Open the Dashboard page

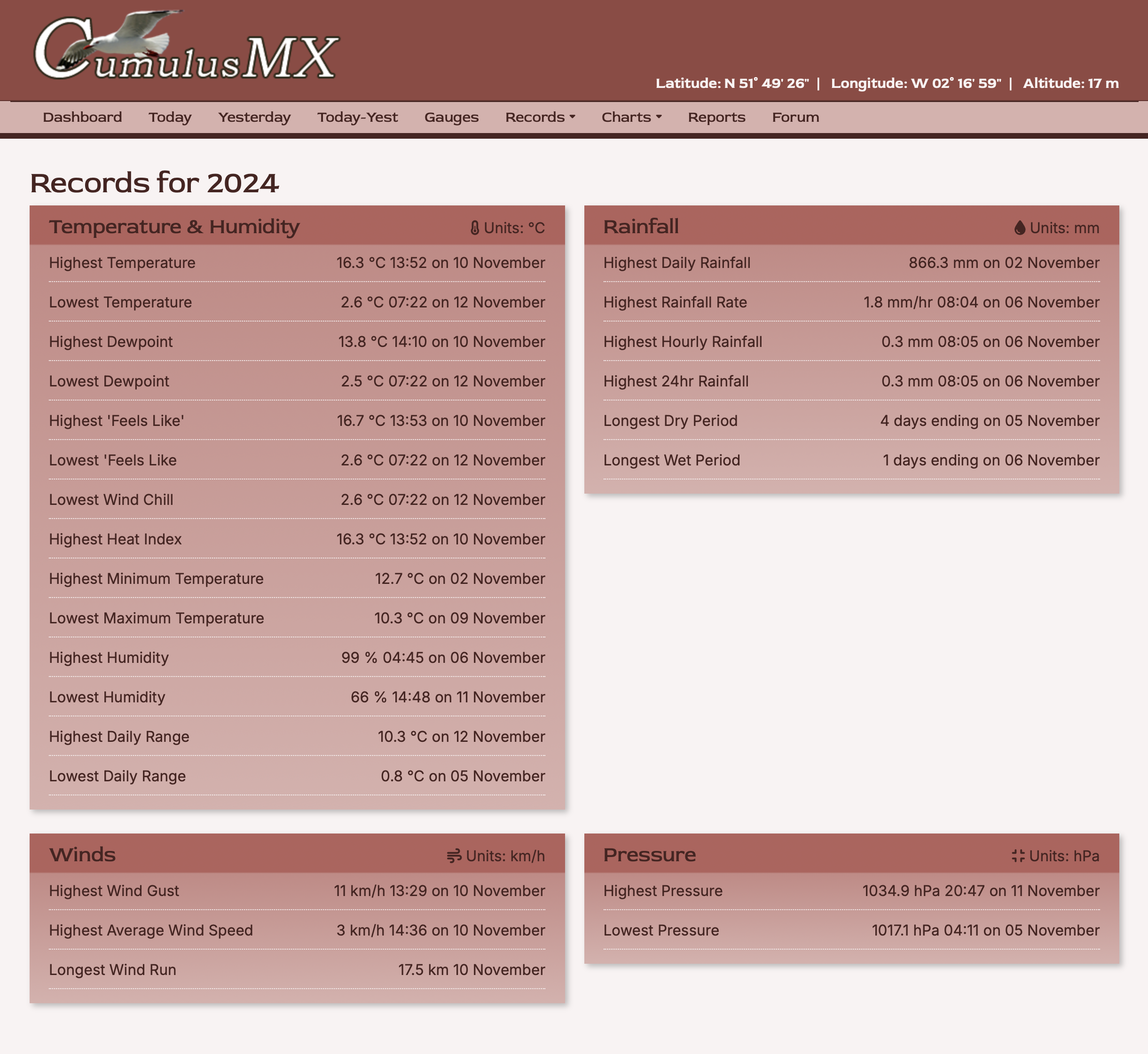point(82,118)
